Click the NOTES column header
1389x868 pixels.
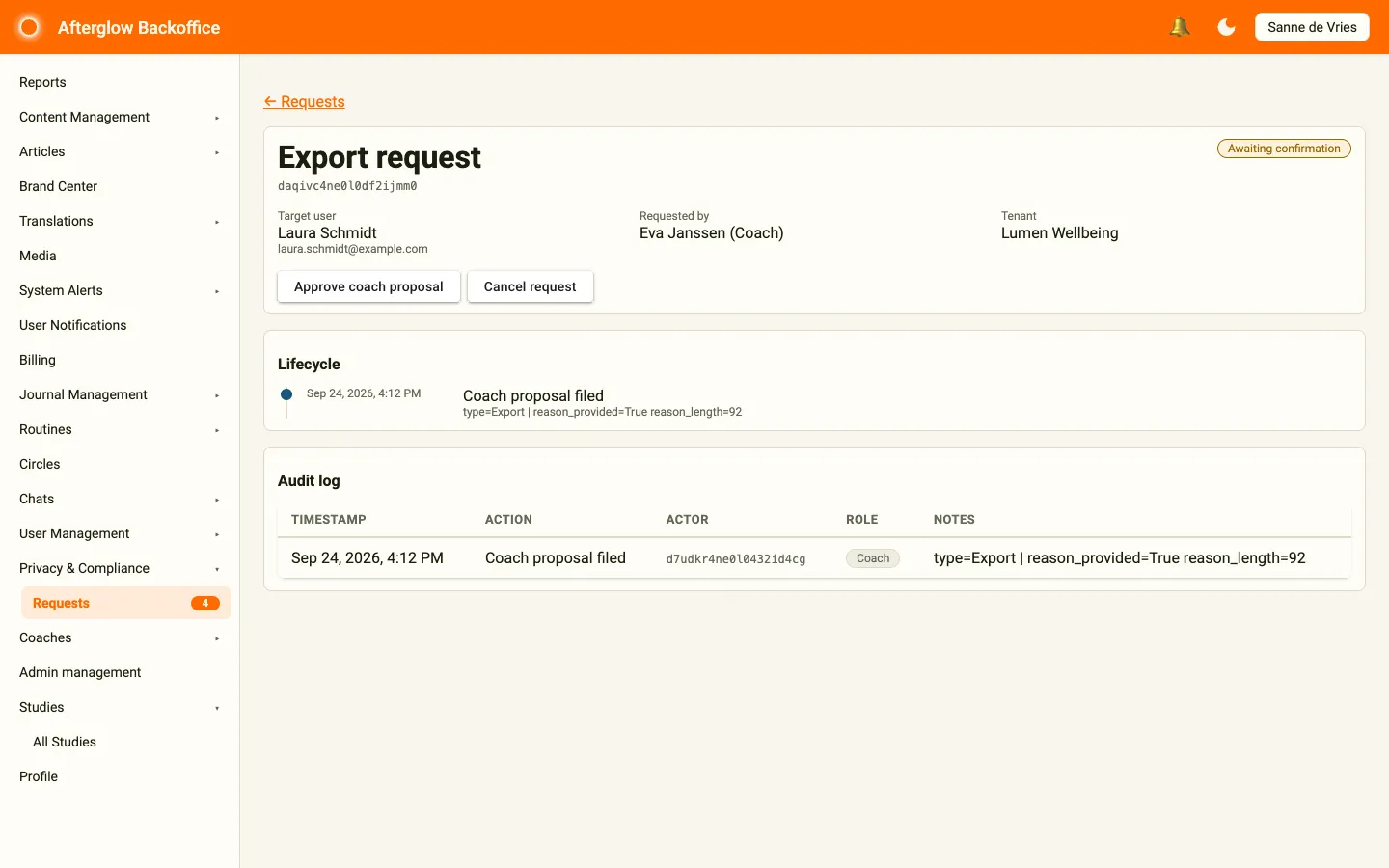click(x=954, y=519)
